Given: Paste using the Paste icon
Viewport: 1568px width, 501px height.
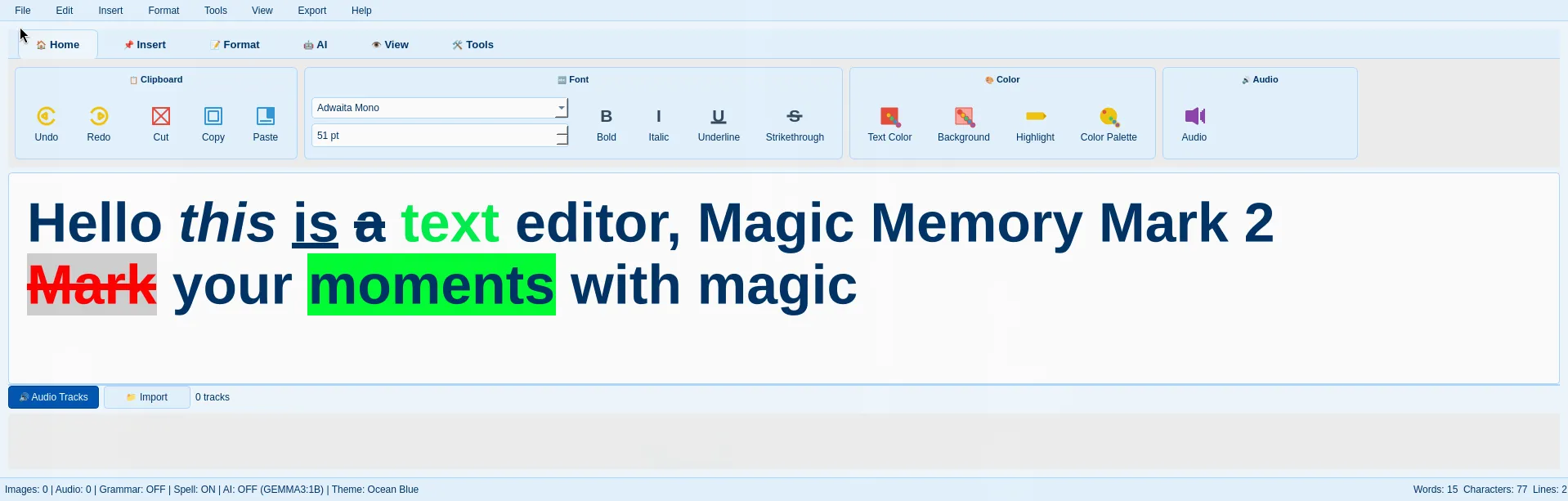Looking at the screenshot, I should [x=266, y=117].
